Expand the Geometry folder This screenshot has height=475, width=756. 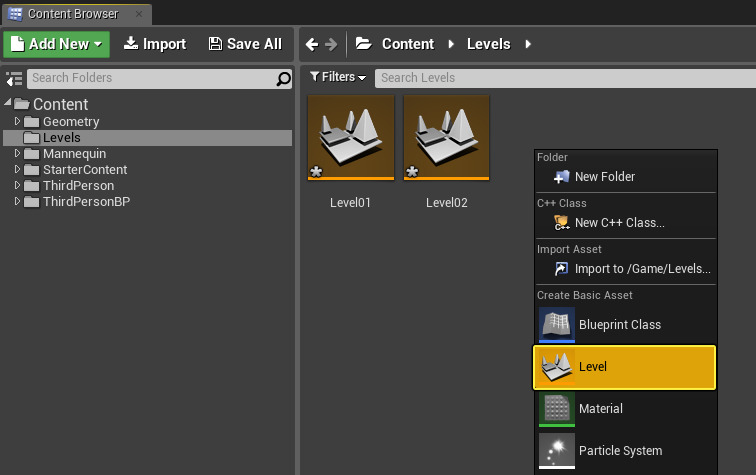17,121
